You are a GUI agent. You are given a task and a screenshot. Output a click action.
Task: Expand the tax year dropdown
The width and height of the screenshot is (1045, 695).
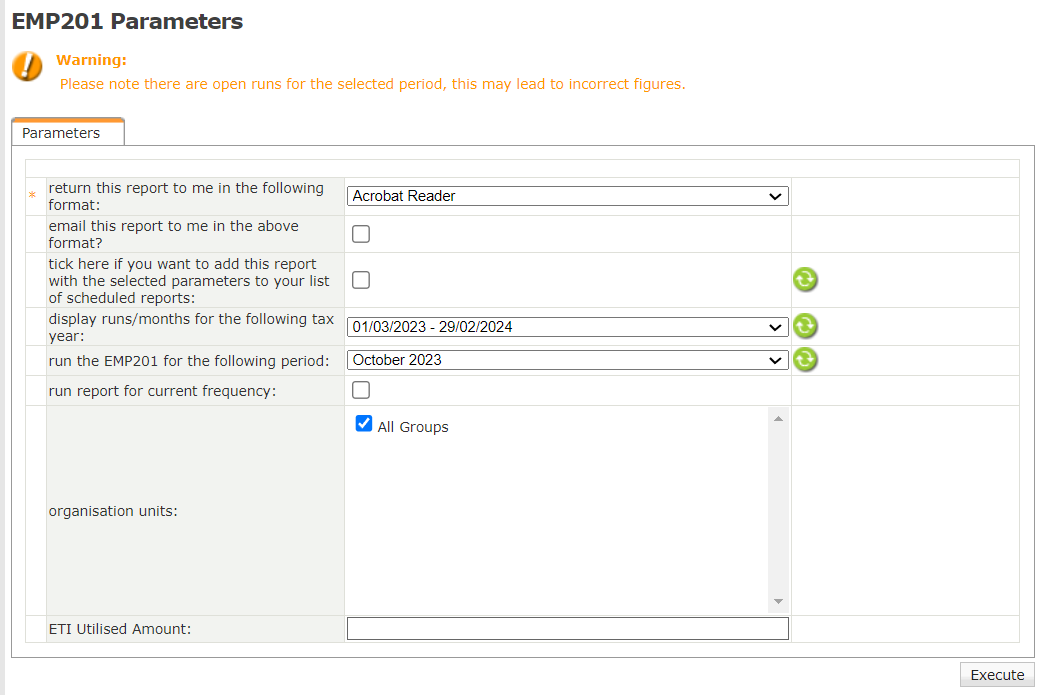pos(567,327)
